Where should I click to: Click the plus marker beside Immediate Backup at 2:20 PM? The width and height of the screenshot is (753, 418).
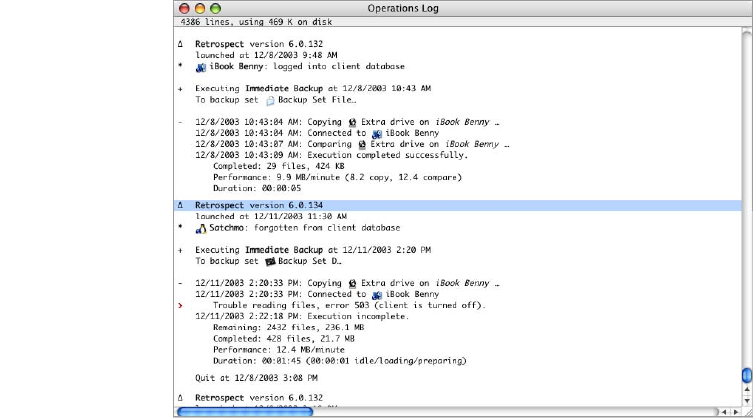click(181, 250)
